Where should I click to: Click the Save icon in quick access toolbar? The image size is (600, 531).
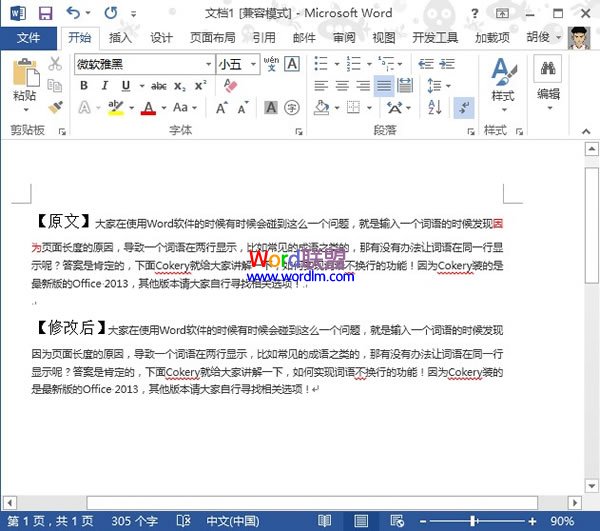pyautogui.click(x=45, y=13)
